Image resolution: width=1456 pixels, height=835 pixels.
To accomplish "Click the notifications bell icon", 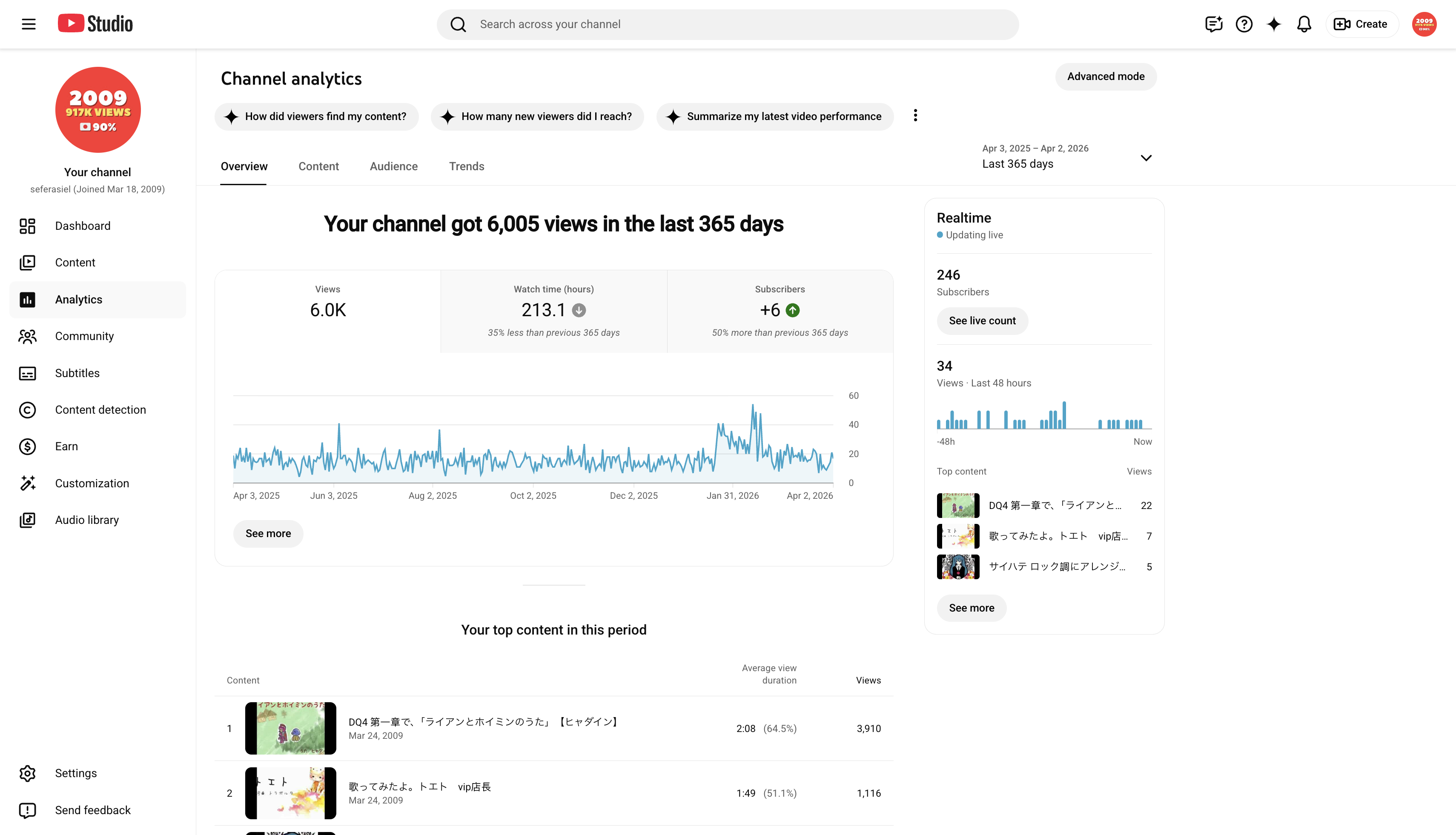I will pos(1304,24).
